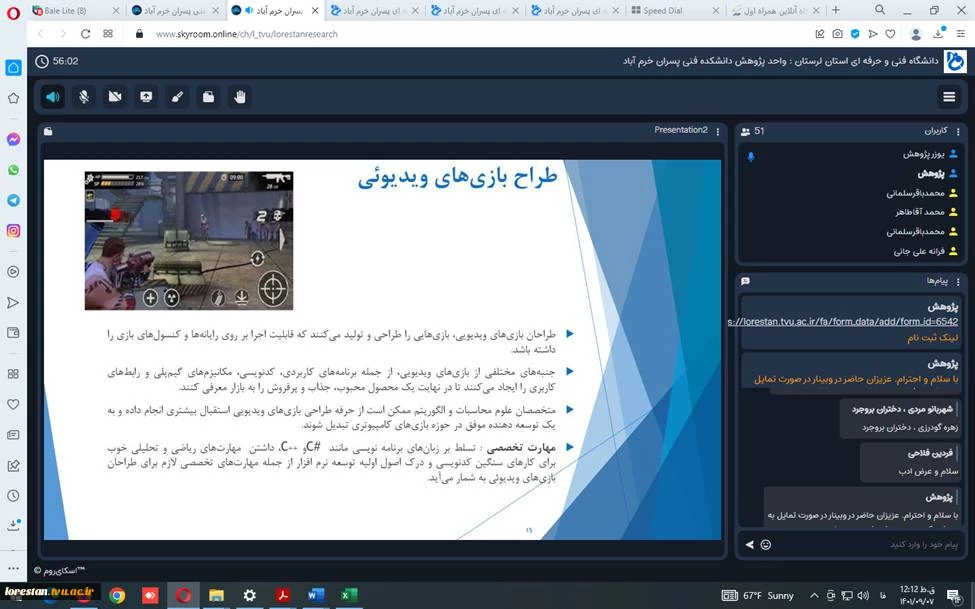975x609 pixels.
Task: Click the message input field
Action: pyautogui.click(x=867, y=544)
